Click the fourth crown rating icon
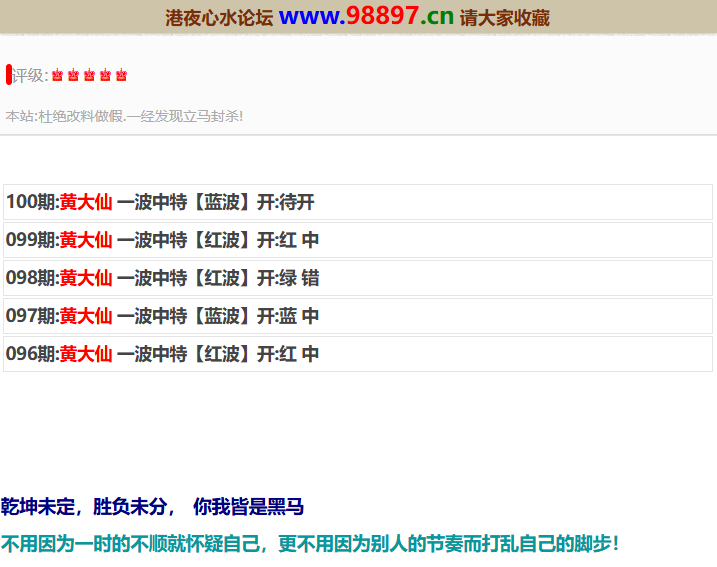This screenshot has height=567, width=717. 105,76
